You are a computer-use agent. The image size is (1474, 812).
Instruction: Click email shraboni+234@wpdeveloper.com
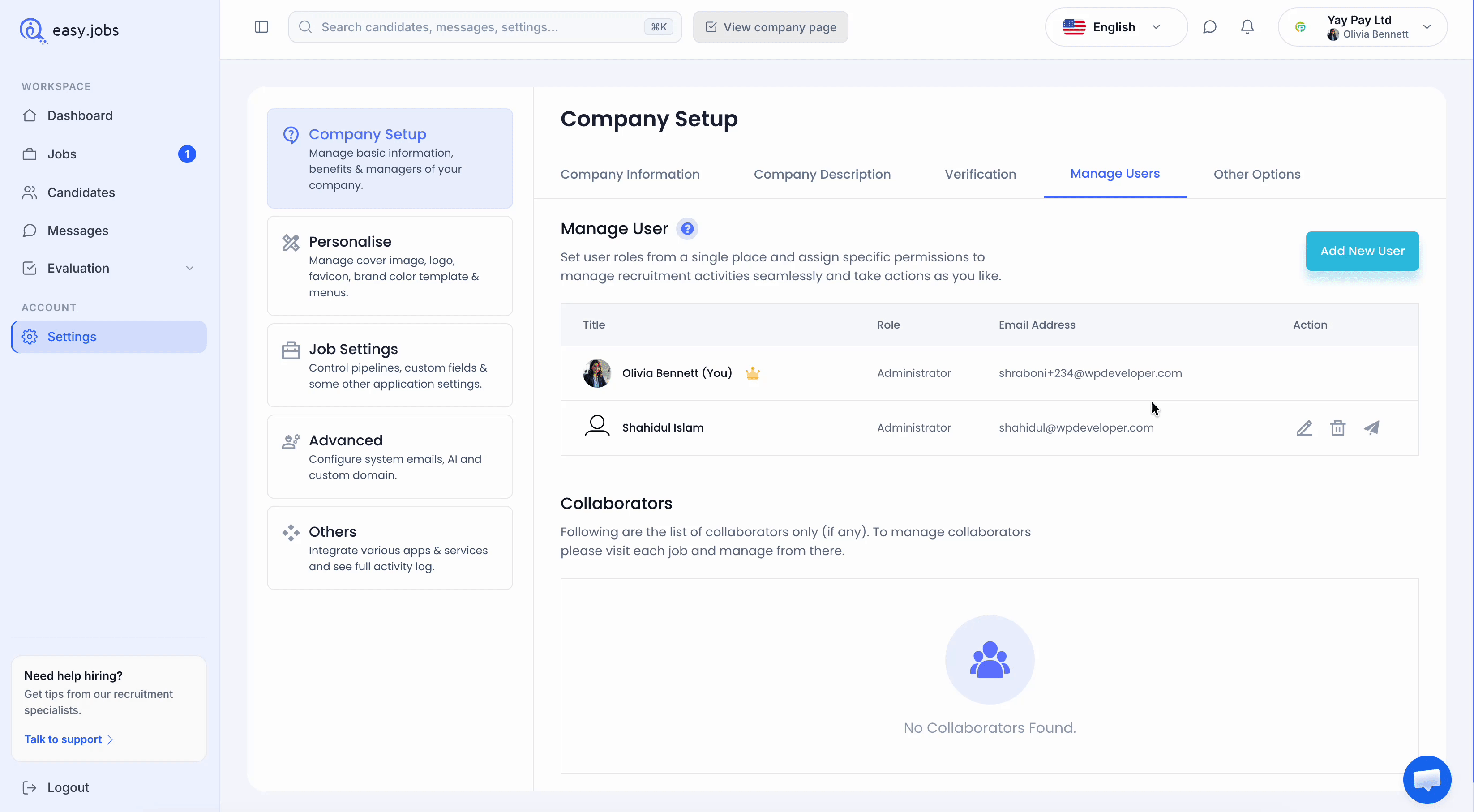pos(1090,373)
